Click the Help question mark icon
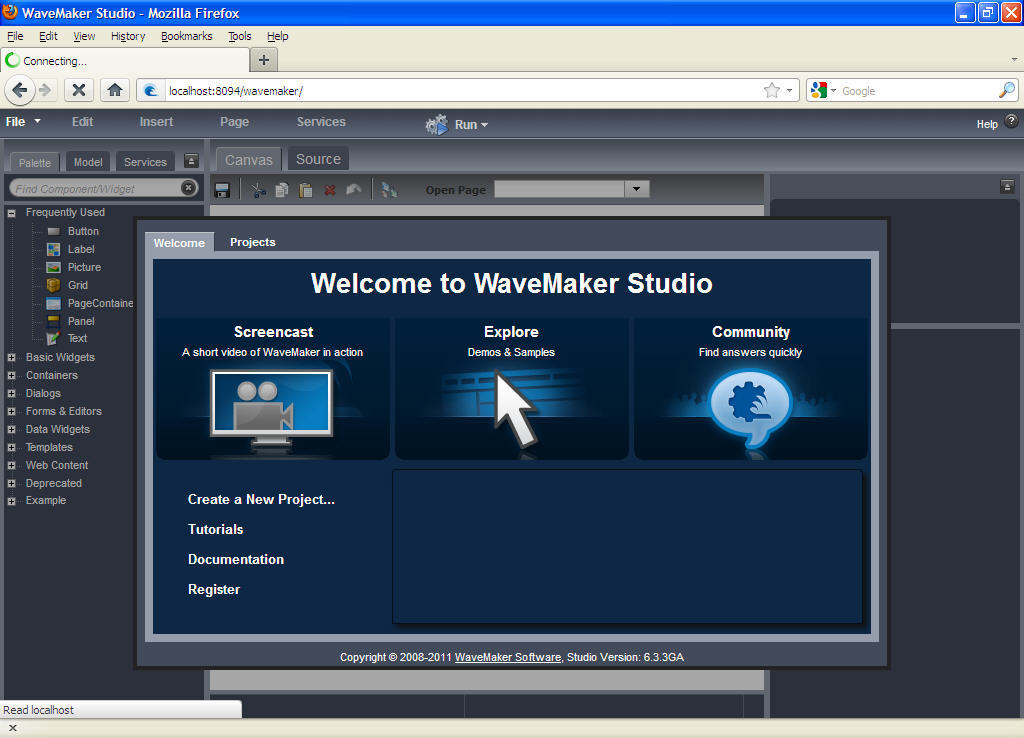The height and width of the screenshot is (738, 1024). 1011,121
